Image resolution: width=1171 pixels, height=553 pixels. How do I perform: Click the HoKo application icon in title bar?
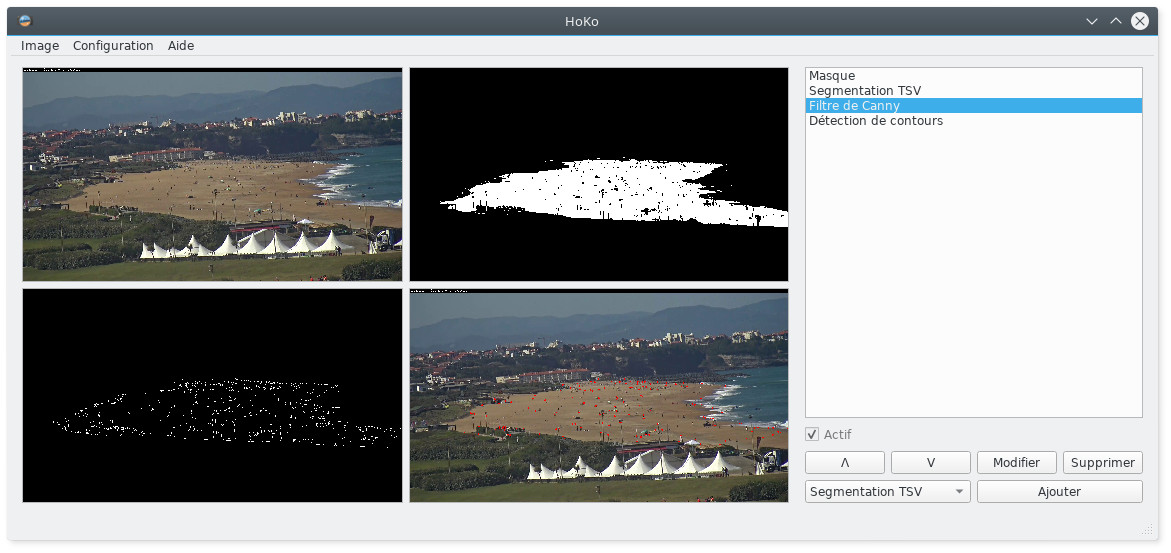point(25,21)
